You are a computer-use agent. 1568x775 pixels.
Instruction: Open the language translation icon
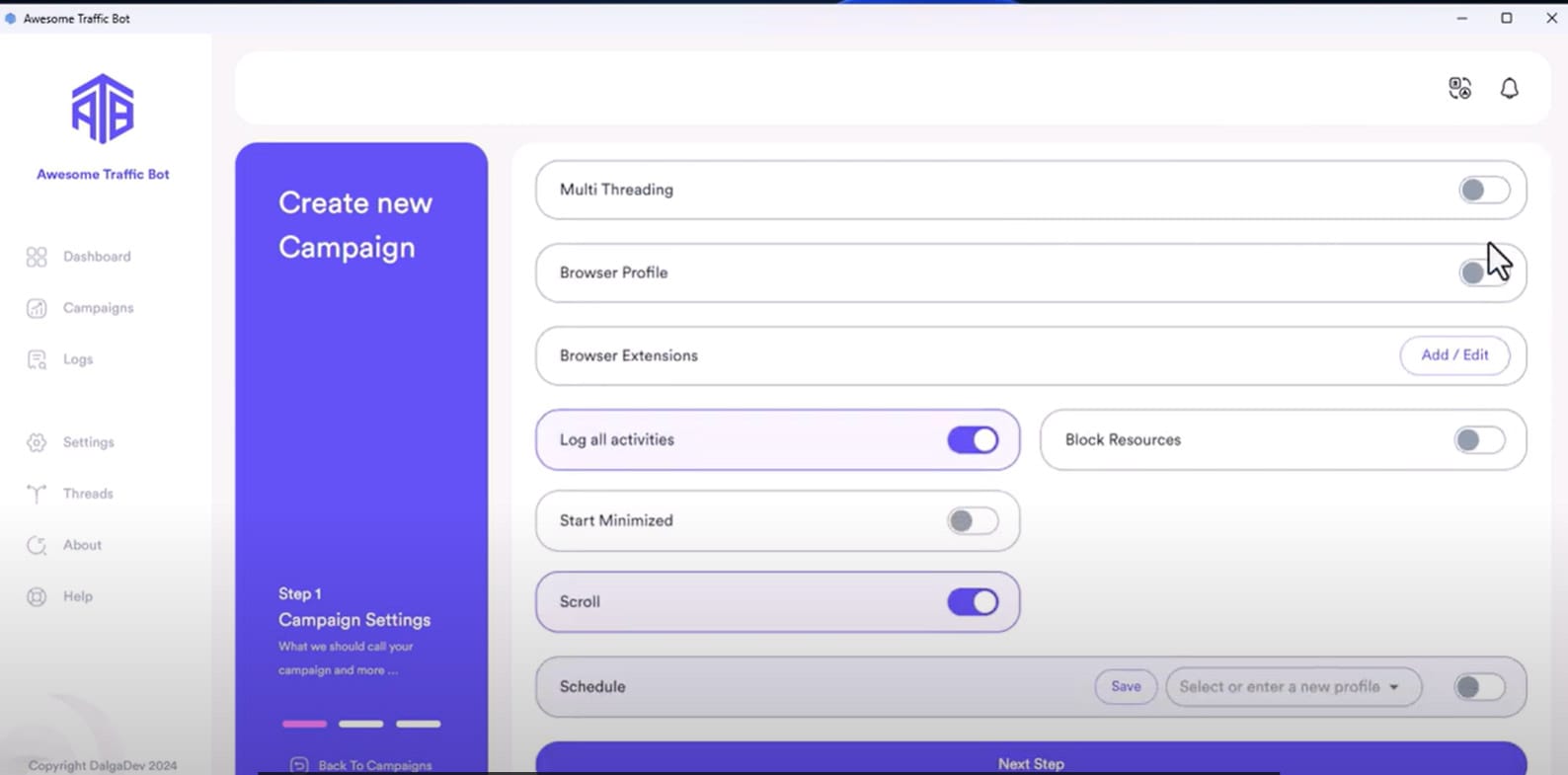point(1459,88)
